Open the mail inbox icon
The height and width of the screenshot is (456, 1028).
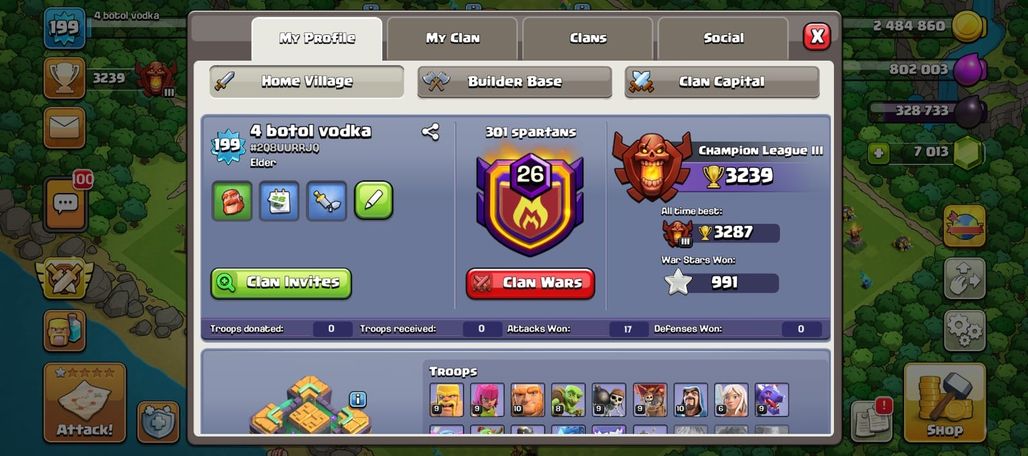(64, 128)
